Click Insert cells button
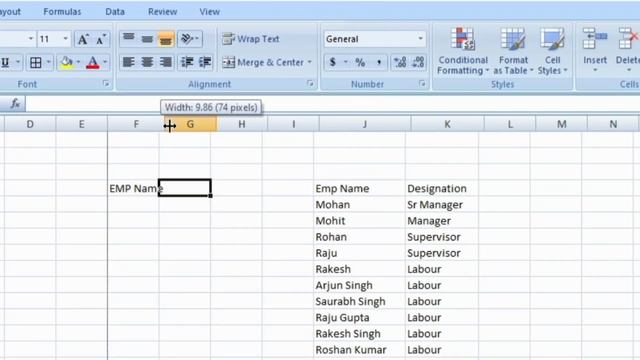Image resolution: width=640 pixels, height=360 pixels. (595, 51)
